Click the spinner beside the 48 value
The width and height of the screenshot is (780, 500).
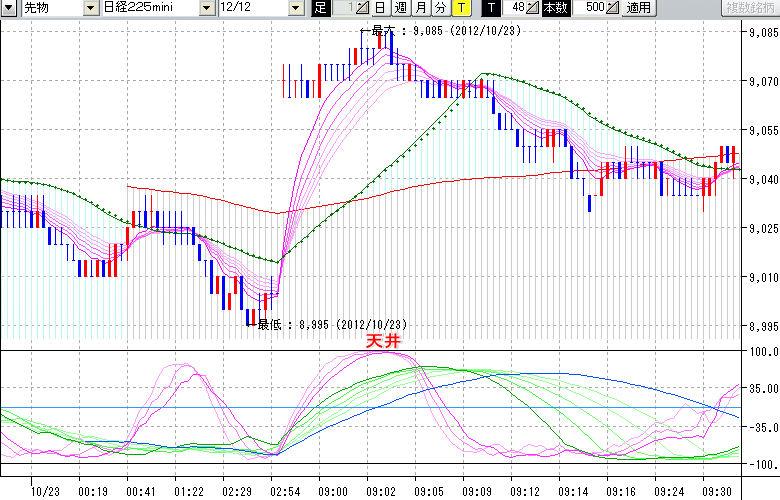(x=534, y=8)
